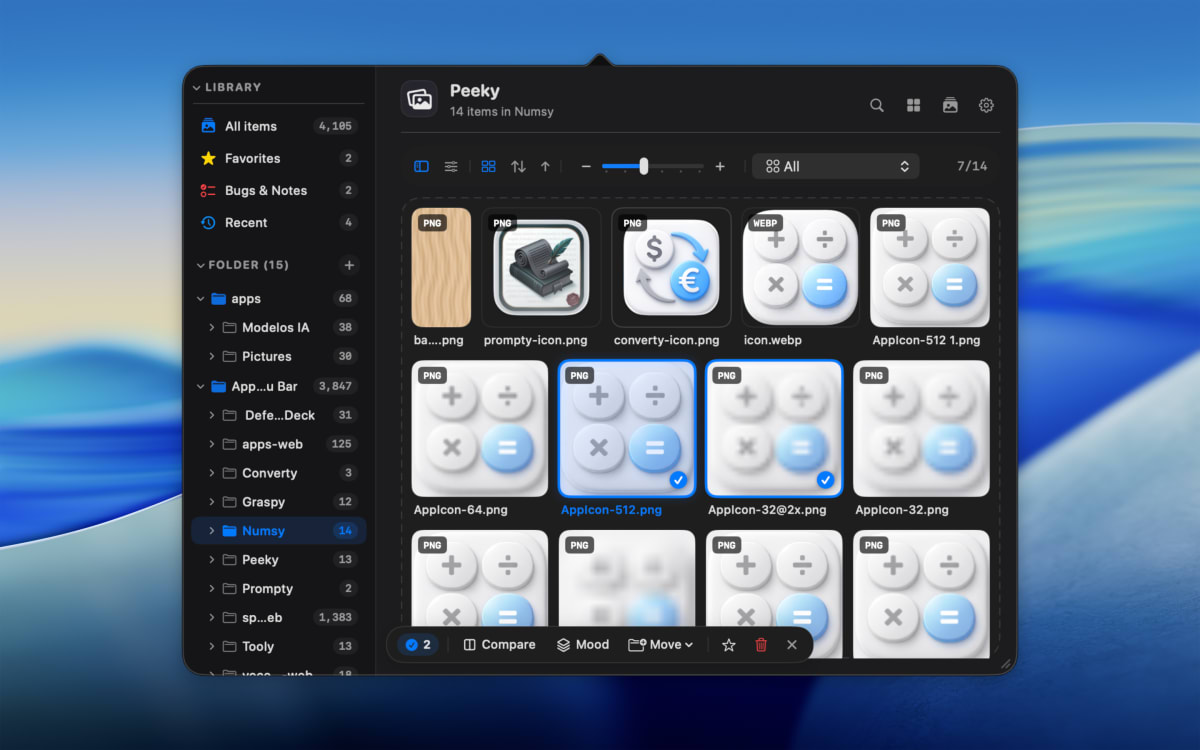The image size is (1200, 750).
Task: Select AppIcon-64.png thumbnail
Action: pos(480,429)
